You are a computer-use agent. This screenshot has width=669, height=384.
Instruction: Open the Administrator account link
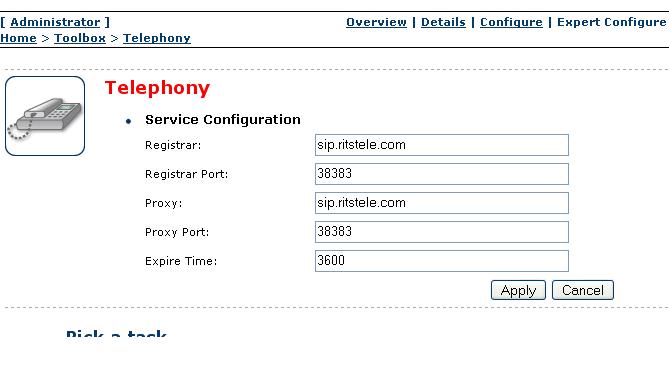pyautogui.click(x=55, y=22)
